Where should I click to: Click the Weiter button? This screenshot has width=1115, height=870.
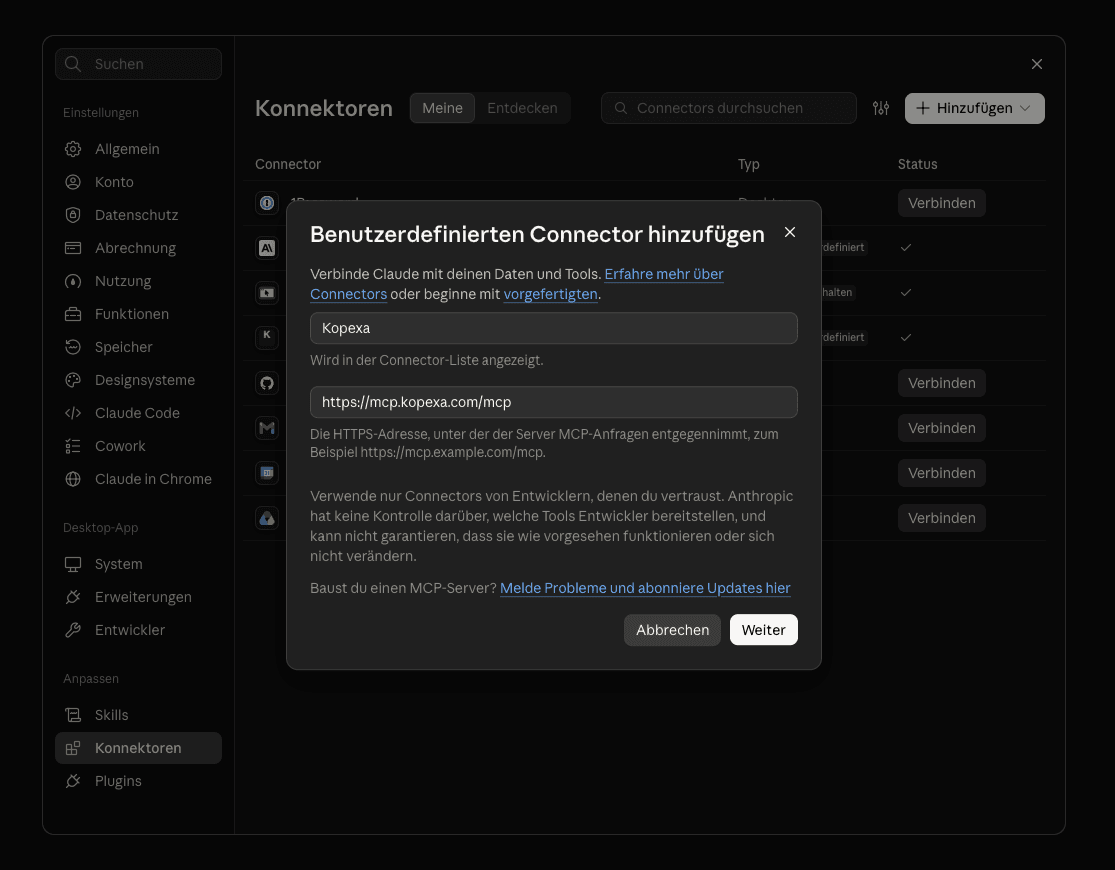[x=764, y=630]
